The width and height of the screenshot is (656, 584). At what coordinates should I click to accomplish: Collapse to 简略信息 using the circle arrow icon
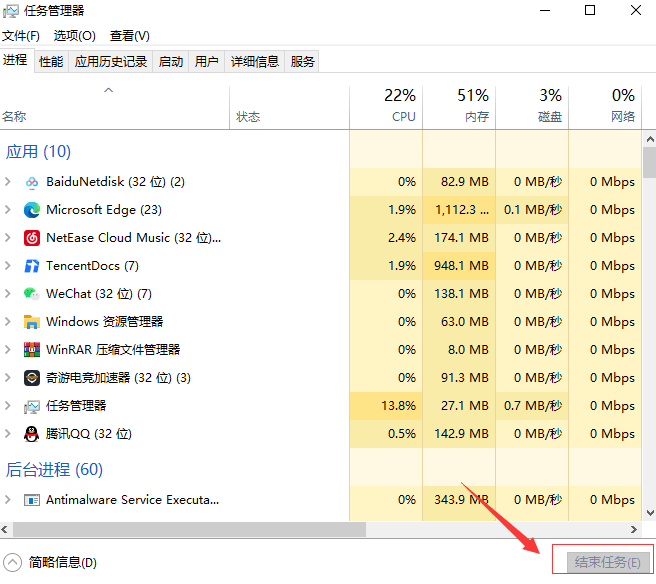tap(12, 563)
